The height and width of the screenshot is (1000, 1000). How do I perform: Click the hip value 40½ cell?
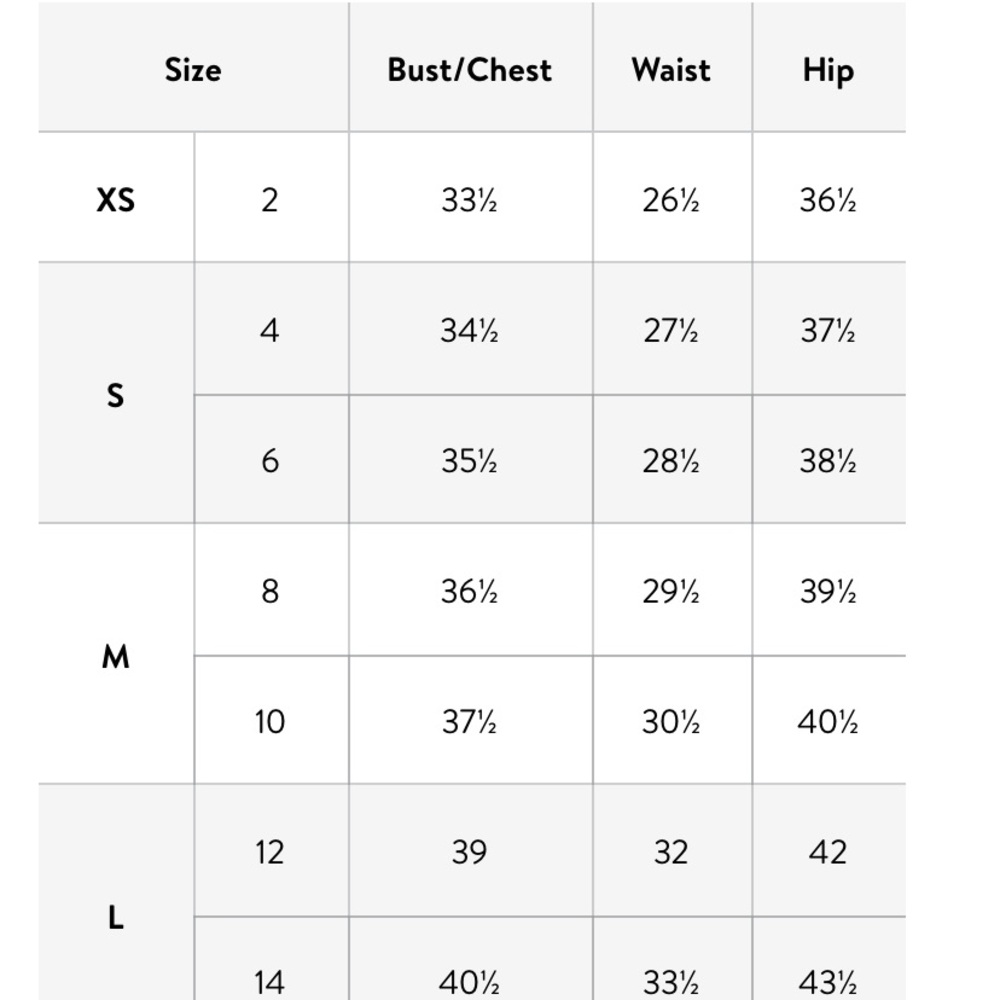click(x=828, y=721)
